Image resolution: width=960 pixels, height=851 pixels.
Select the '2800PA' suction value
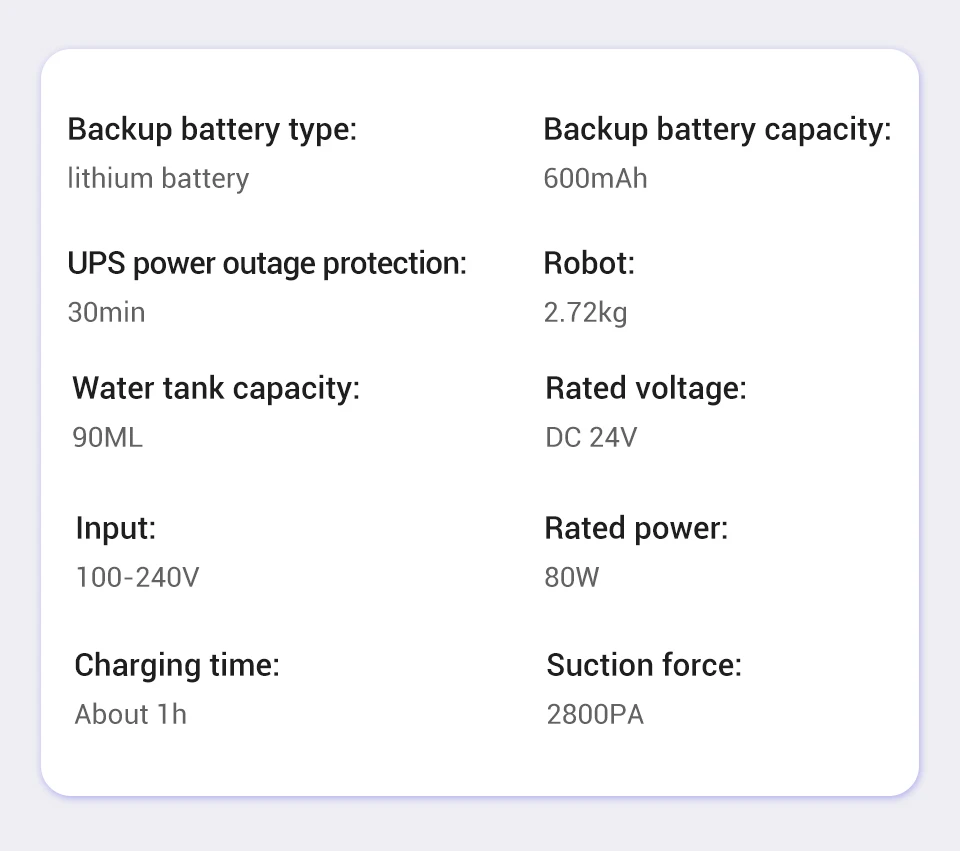point(595,715)
